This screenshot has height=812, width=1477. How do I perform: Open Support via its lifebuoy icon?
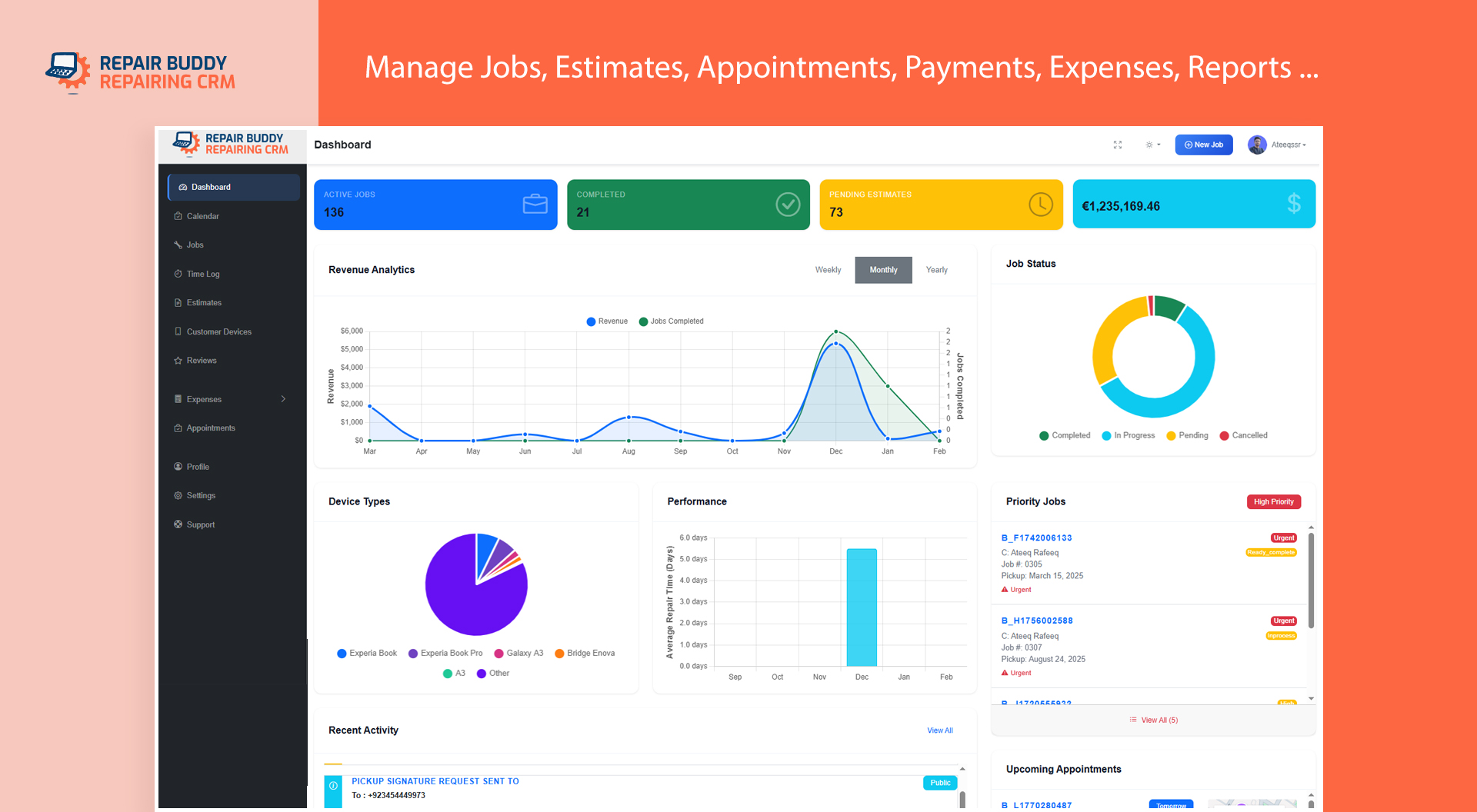(178, 524)
